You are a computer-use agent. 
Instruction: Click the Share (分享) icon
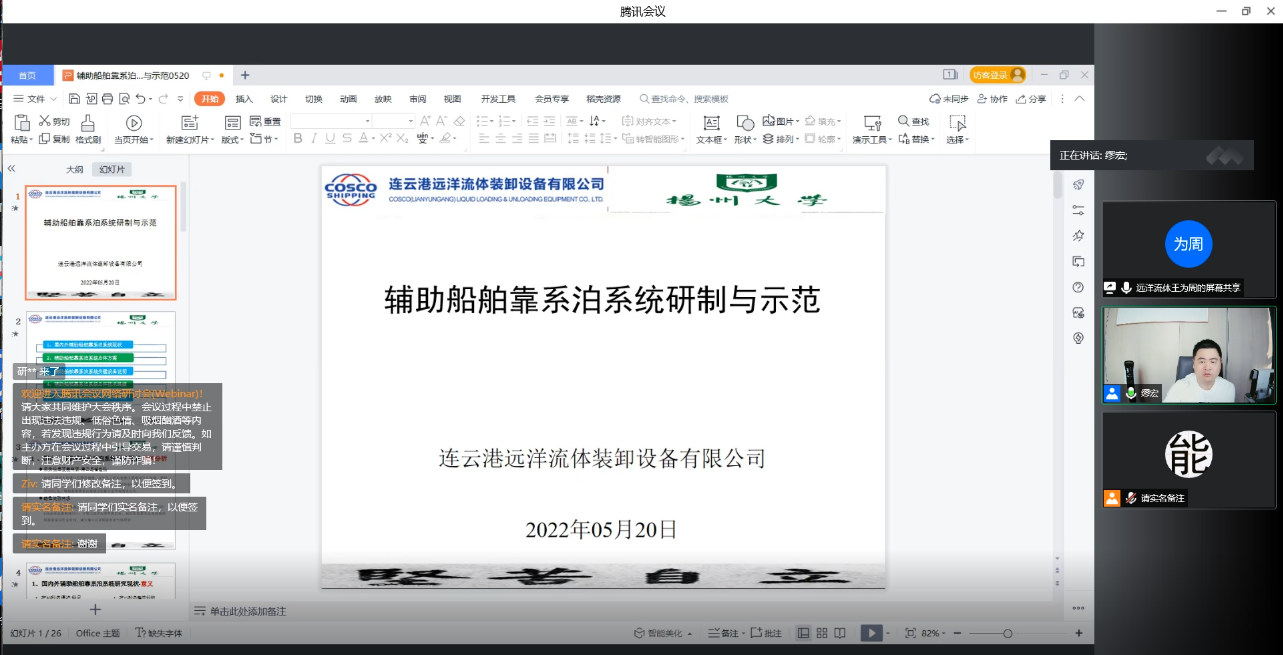pyautogui.click(x=1030, y=99)
